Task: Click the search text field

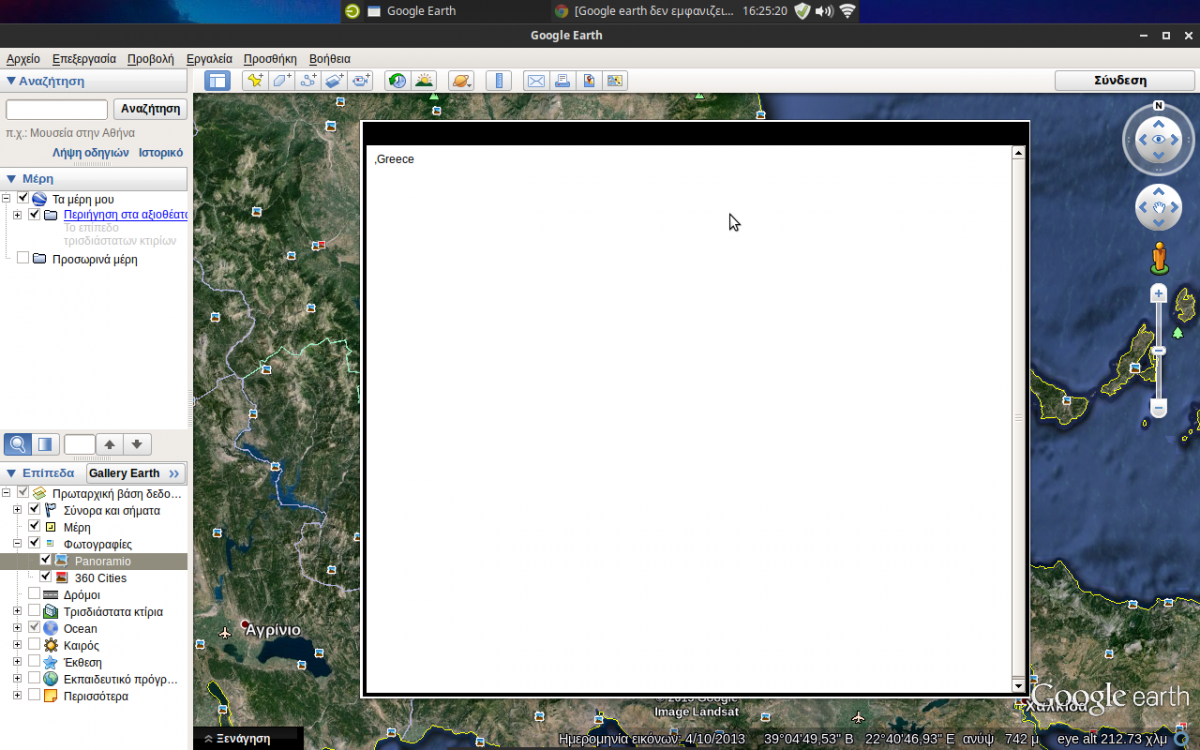Action: 57,109
